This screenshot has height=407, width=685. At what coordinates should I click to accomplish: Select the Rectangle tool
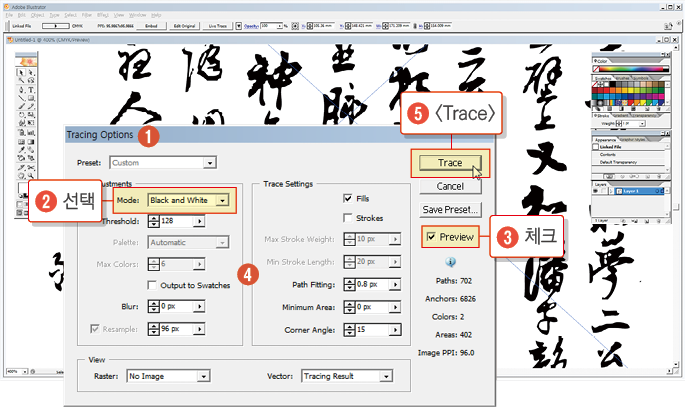(31, 98)
